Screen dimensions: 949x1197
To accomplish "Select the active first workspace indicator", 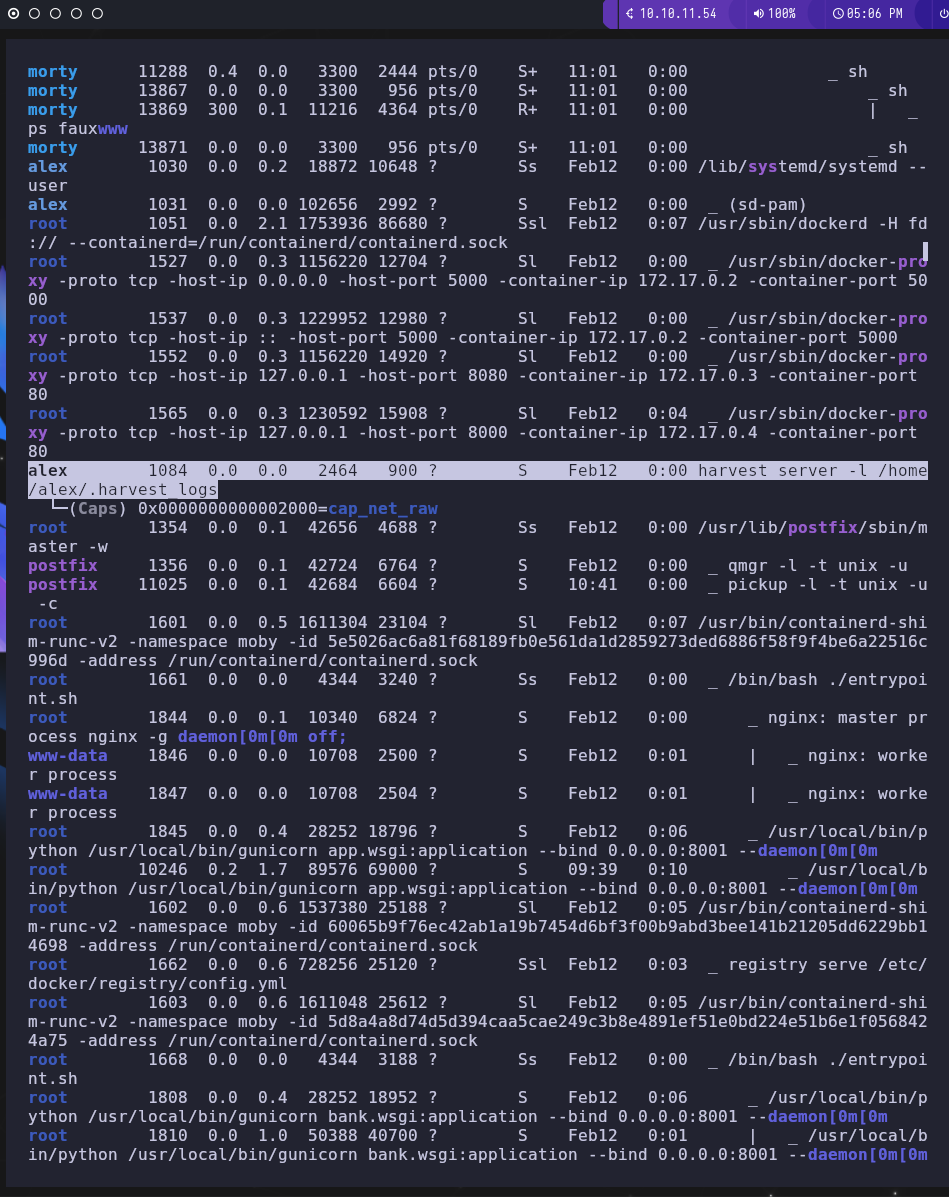I will (14, 13).
